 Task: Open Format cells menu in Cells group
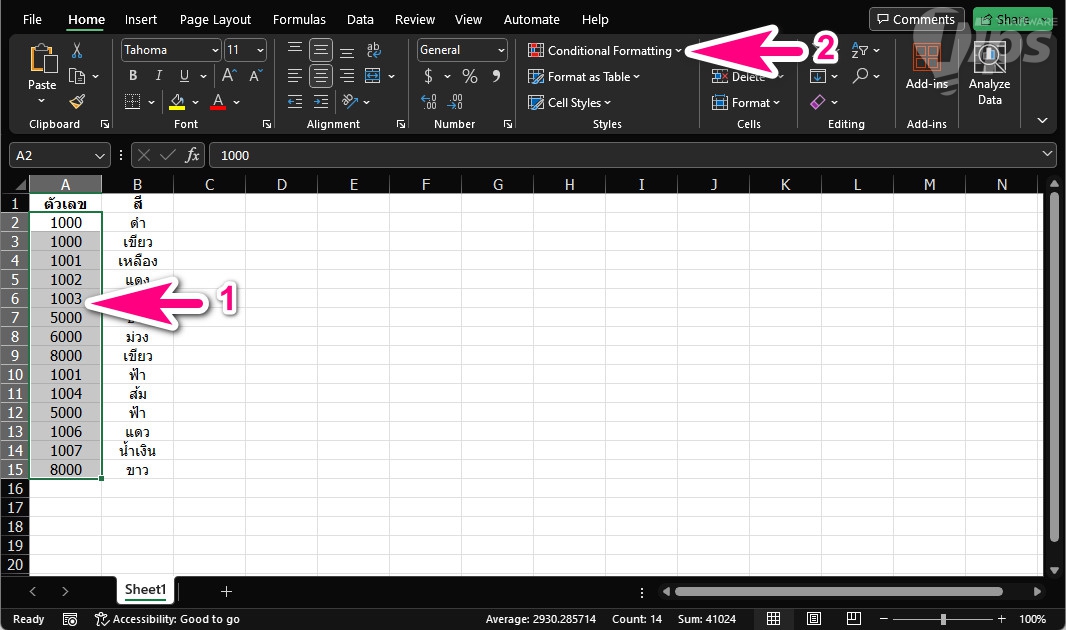pyautogui.click(x=745, y=103)
